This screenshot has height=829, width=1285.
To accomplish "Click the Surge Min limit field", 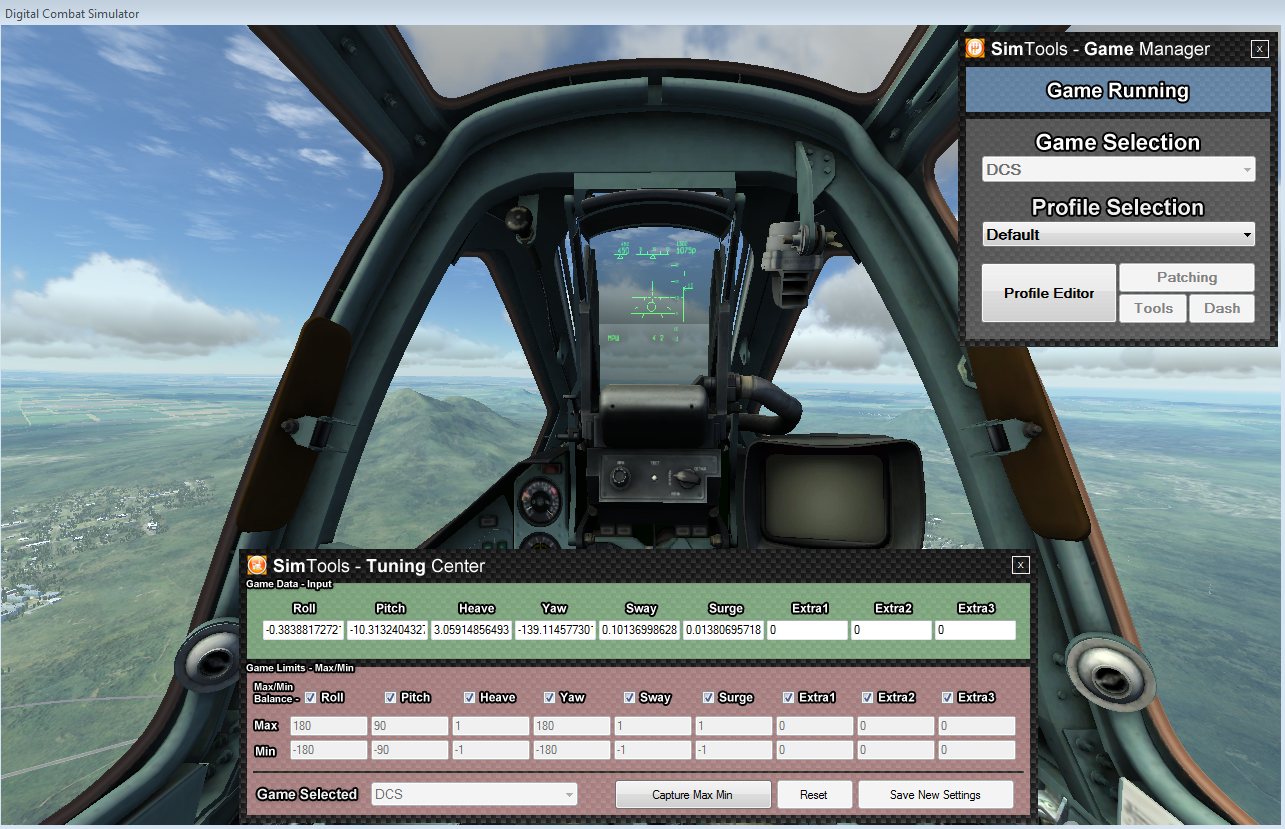I will (733, 750).
